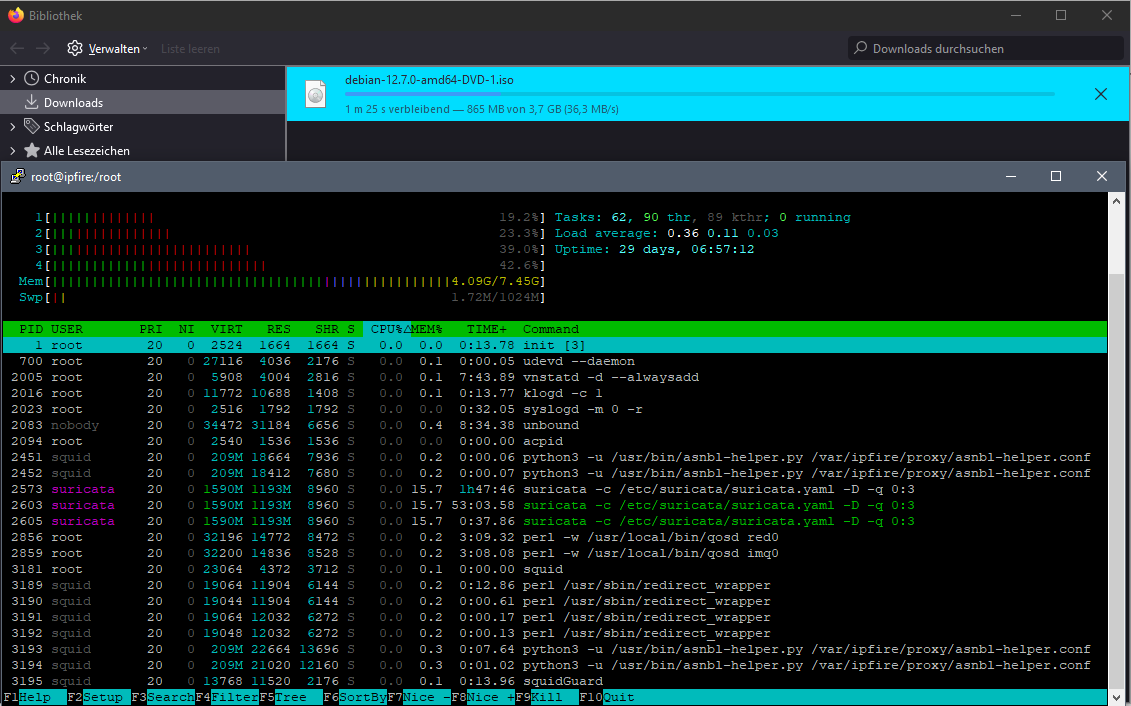Click the USER column header
The height and width of the screenshot is (706, 1131).
[x=66, y=329]
